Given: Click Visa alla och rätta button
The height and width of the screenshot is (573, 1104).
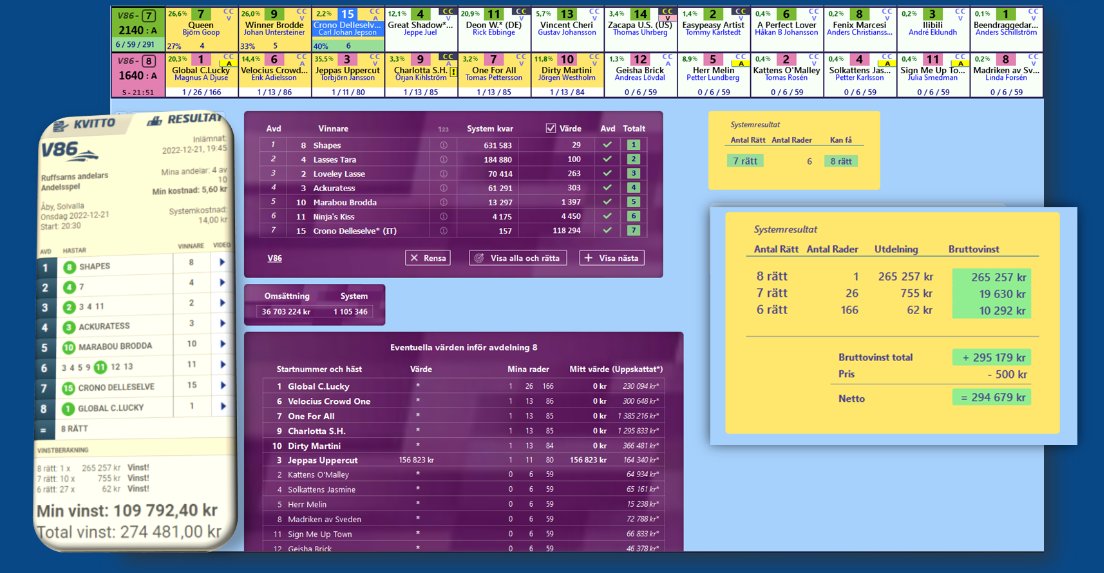Looking at the screenshot, I should [518, 258].
